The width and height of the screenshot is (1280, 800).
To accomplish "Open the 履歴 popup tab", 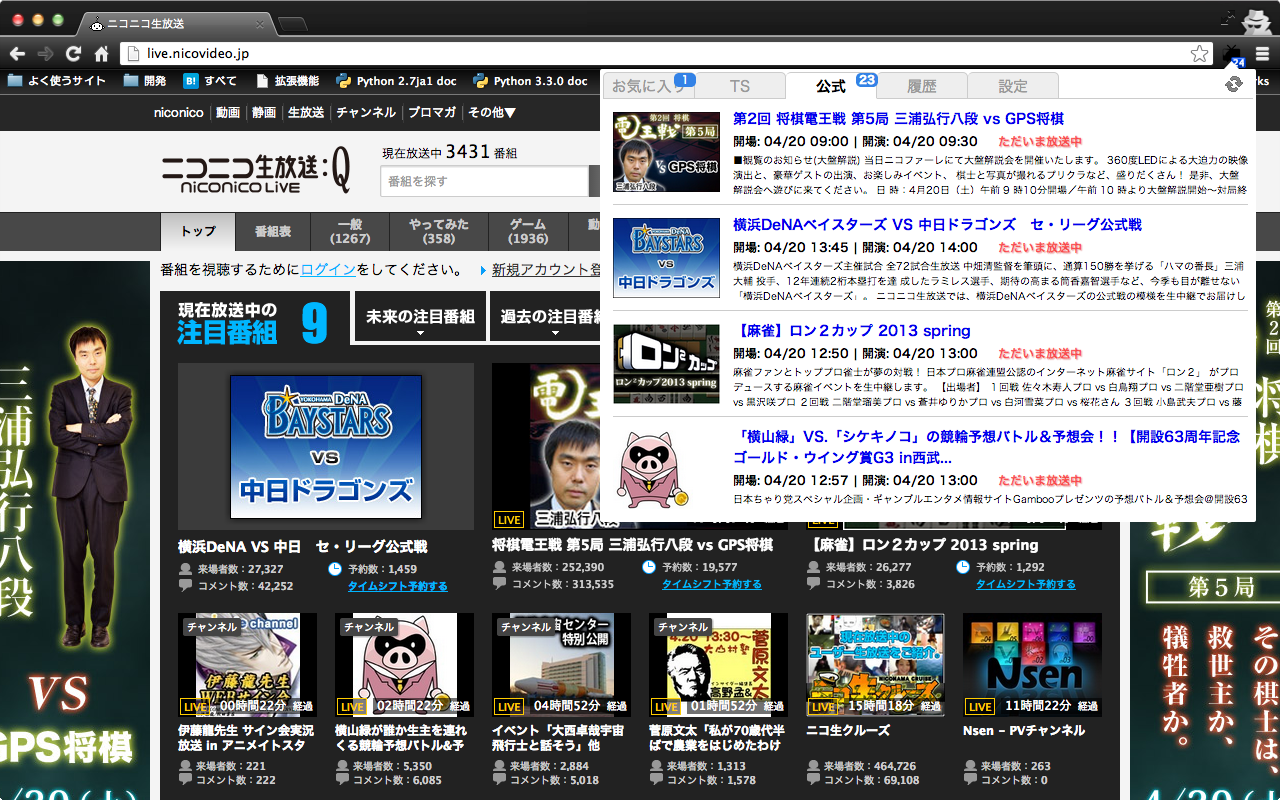I will click(x=921, y=86).
